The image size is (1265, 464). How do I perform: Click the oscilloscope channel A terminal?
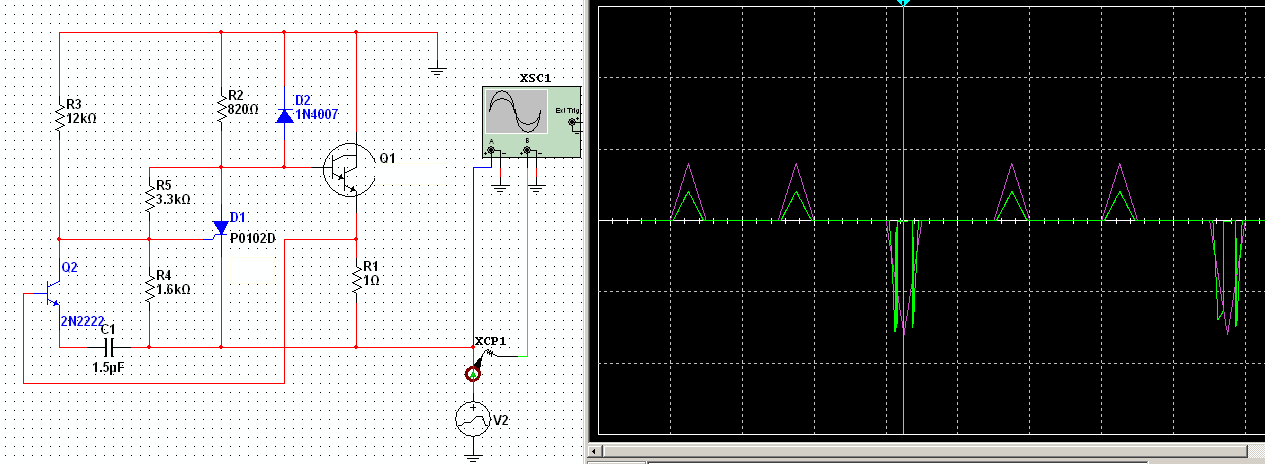pos(491,152)
